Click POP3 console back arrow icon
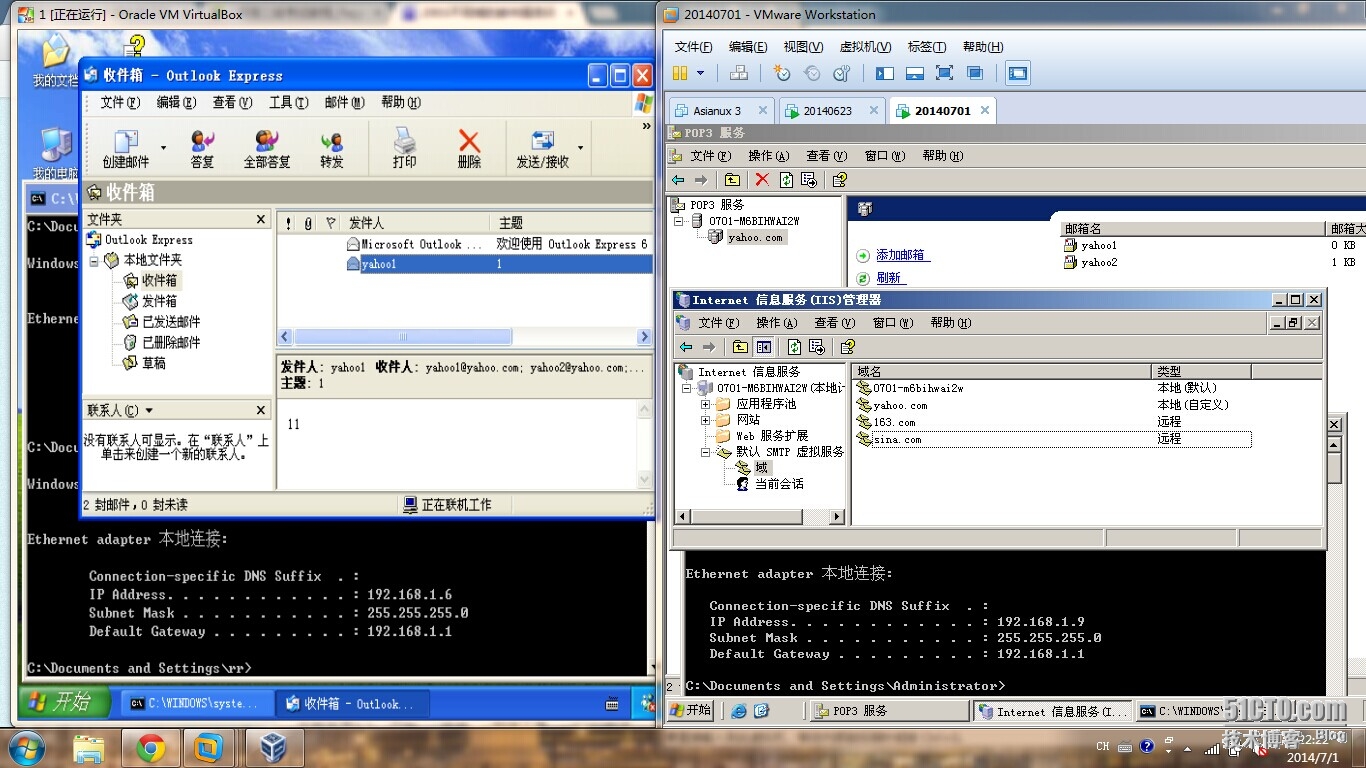Screen dimensions: 1366x768 [679, 180]
